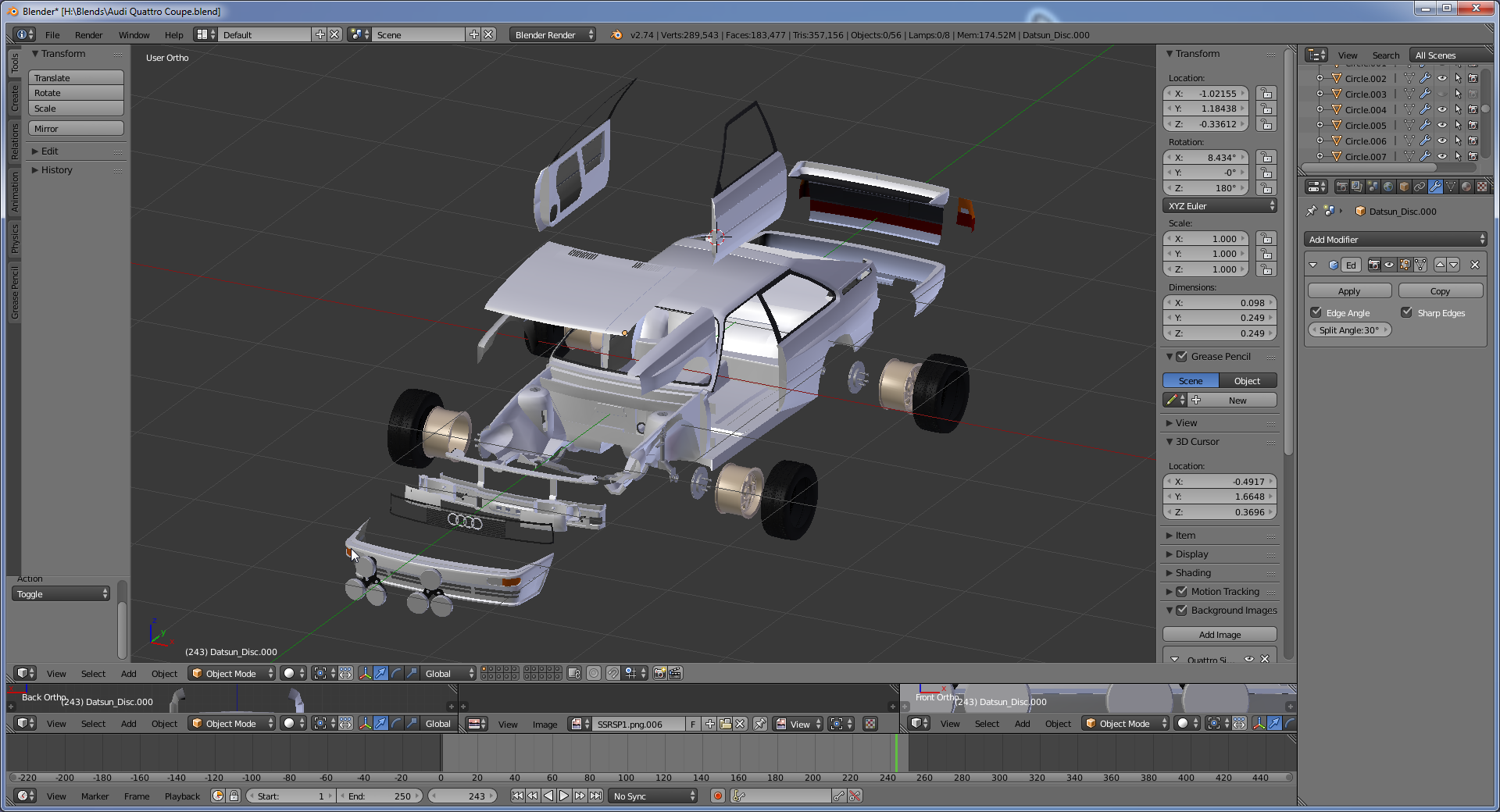Image resolution: width=1500 pixels, height=812 pixels.
Task: Open the World properties tab (globe icon)
Action: point(1388,187)
